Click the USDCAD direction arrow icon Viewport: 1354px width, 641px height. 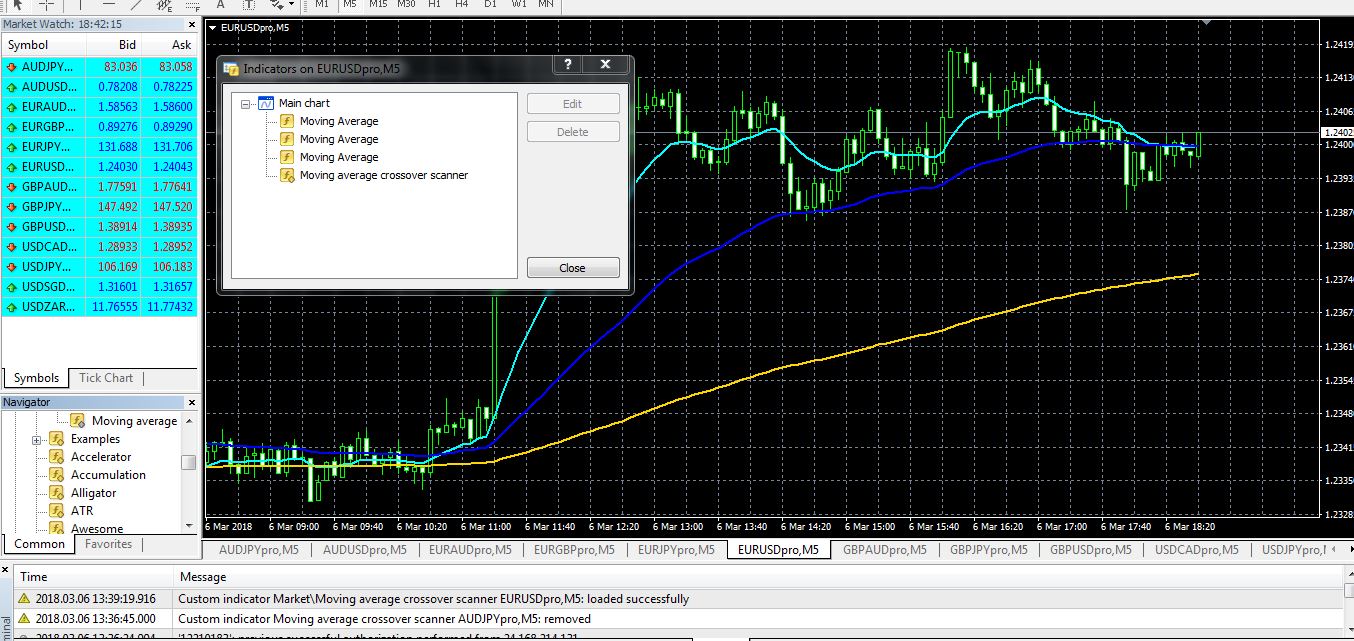click(x=11, y=247)
